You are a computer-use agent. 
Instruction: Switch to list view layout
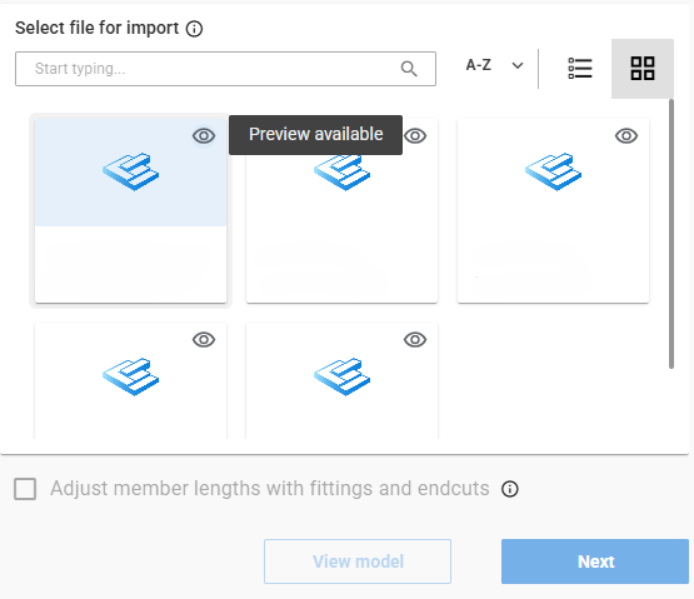580,68
